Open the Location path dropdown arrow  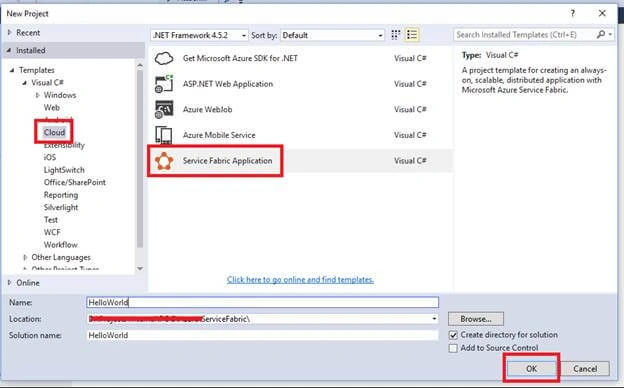coord(434,319)
